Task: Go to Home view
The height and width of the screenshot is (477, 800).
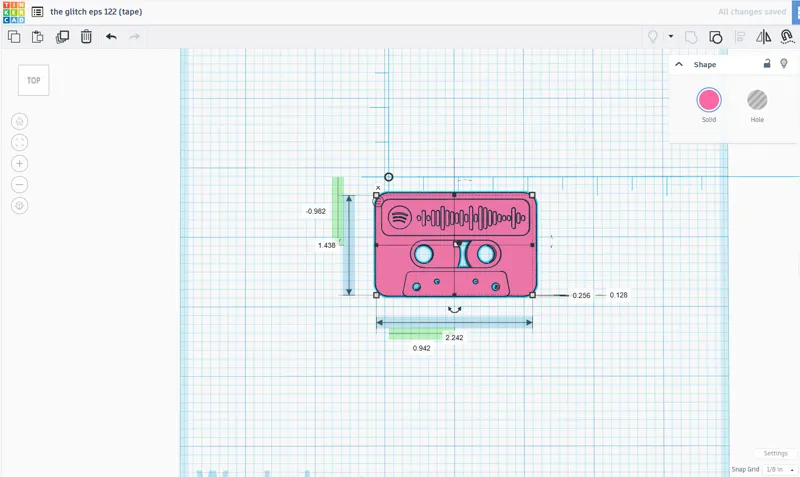Action: click(x=19, y=121)
